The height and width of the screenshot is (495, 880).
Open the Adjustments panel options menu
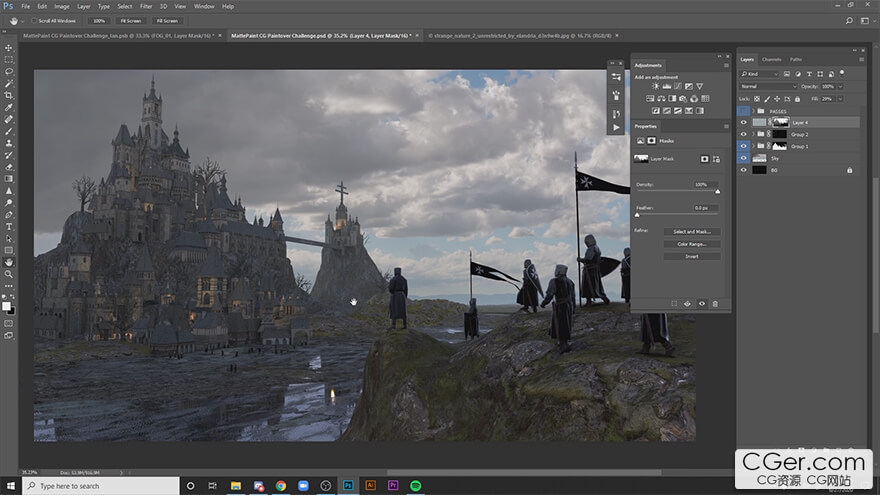tap(726, 65)
